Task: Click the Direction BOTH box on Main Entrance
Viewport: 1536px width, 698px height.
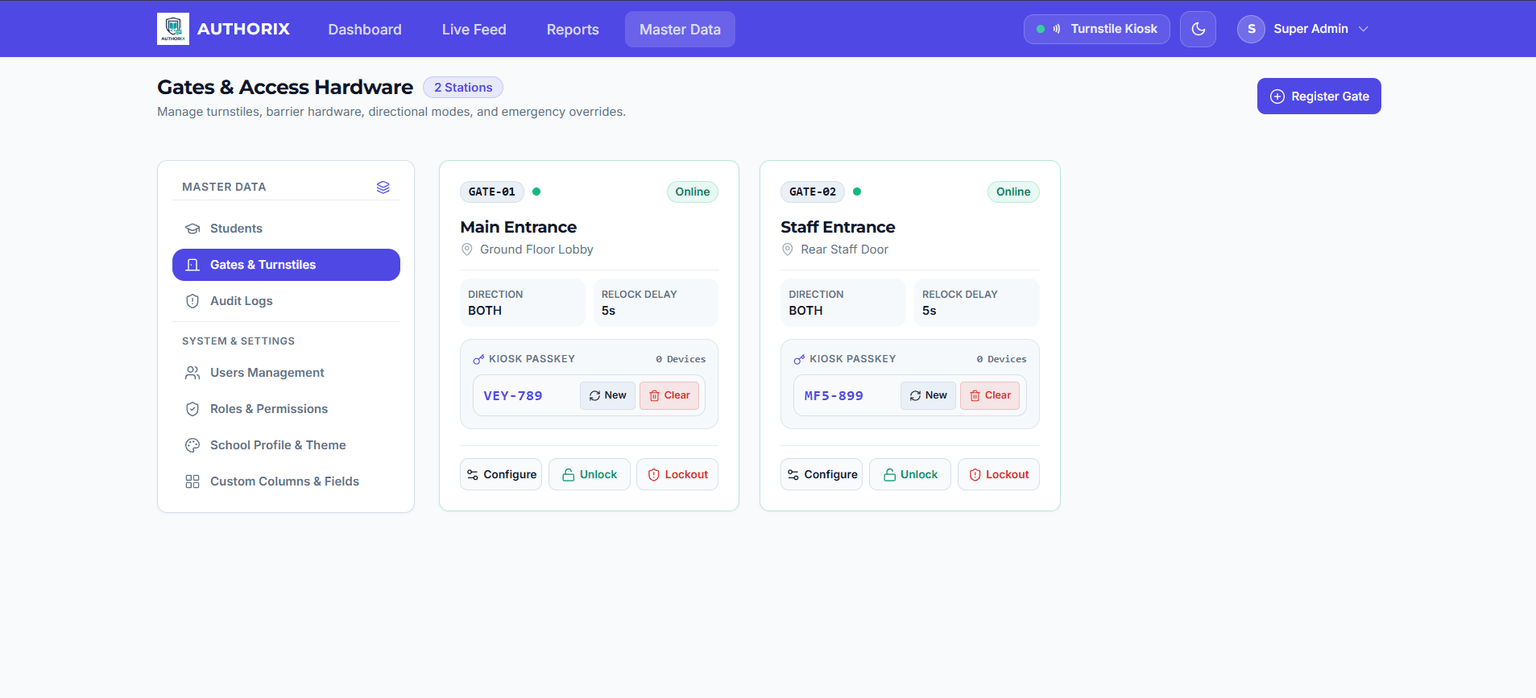Action: (522, 302)
